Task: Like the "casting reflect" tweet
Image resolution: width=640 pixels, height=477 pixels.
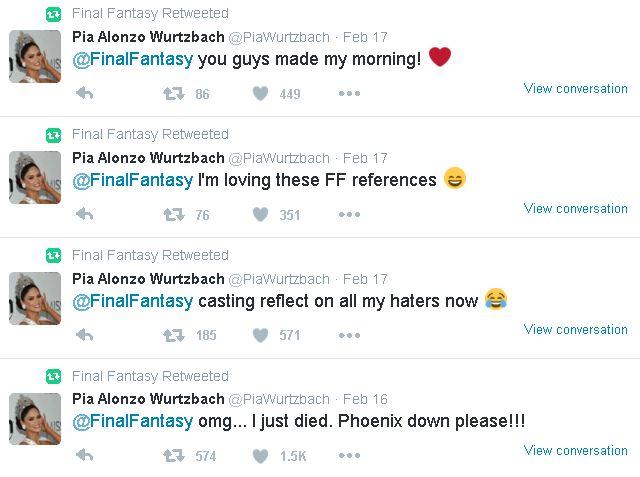Action: tap(260, 335)
